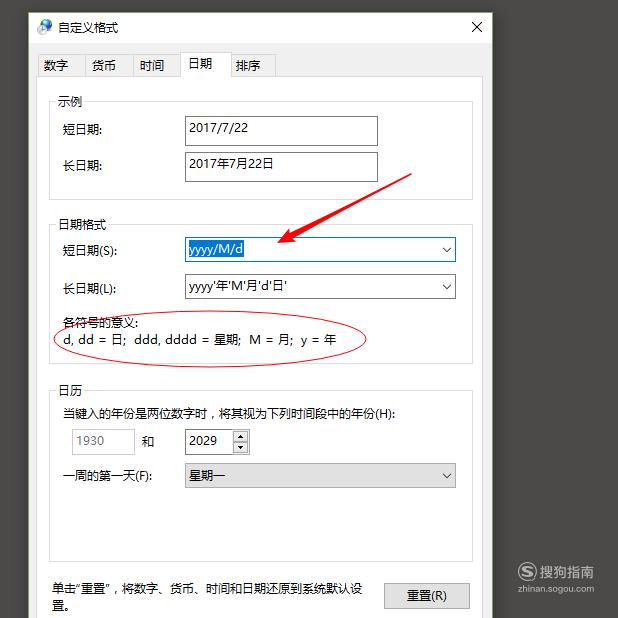The width and height of the screenshot is (618, 618).
Task: Click the disabled 1930 year field
Action: [103, 442]
